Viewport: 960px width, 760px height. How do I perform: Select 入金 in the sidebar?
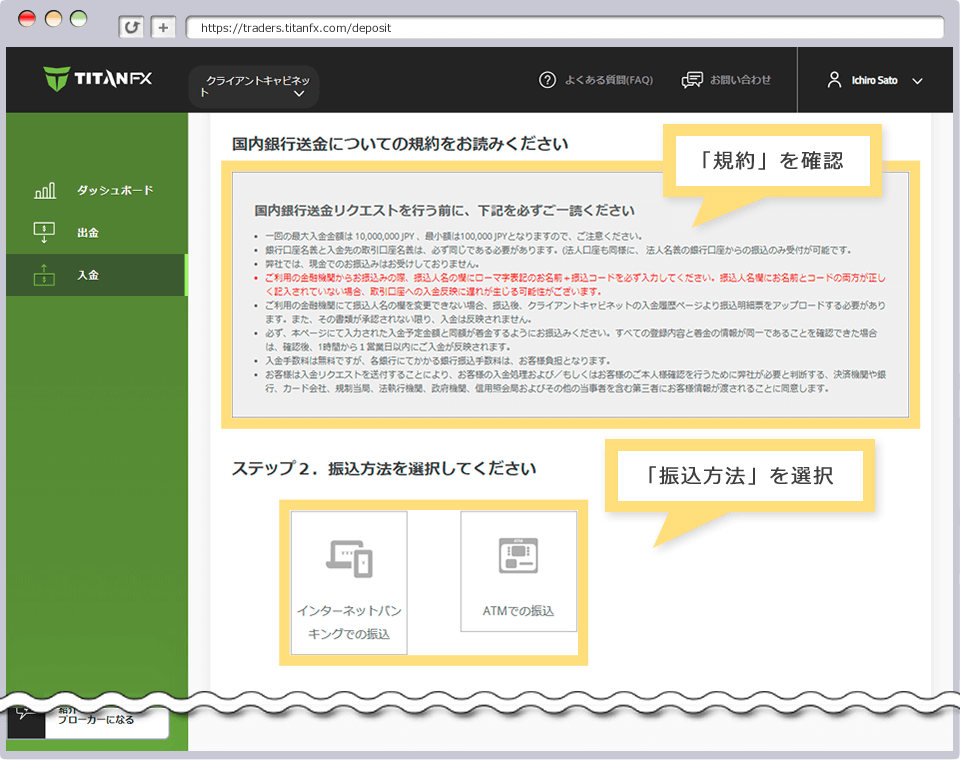pyautogui.click(x=88, y=275)
